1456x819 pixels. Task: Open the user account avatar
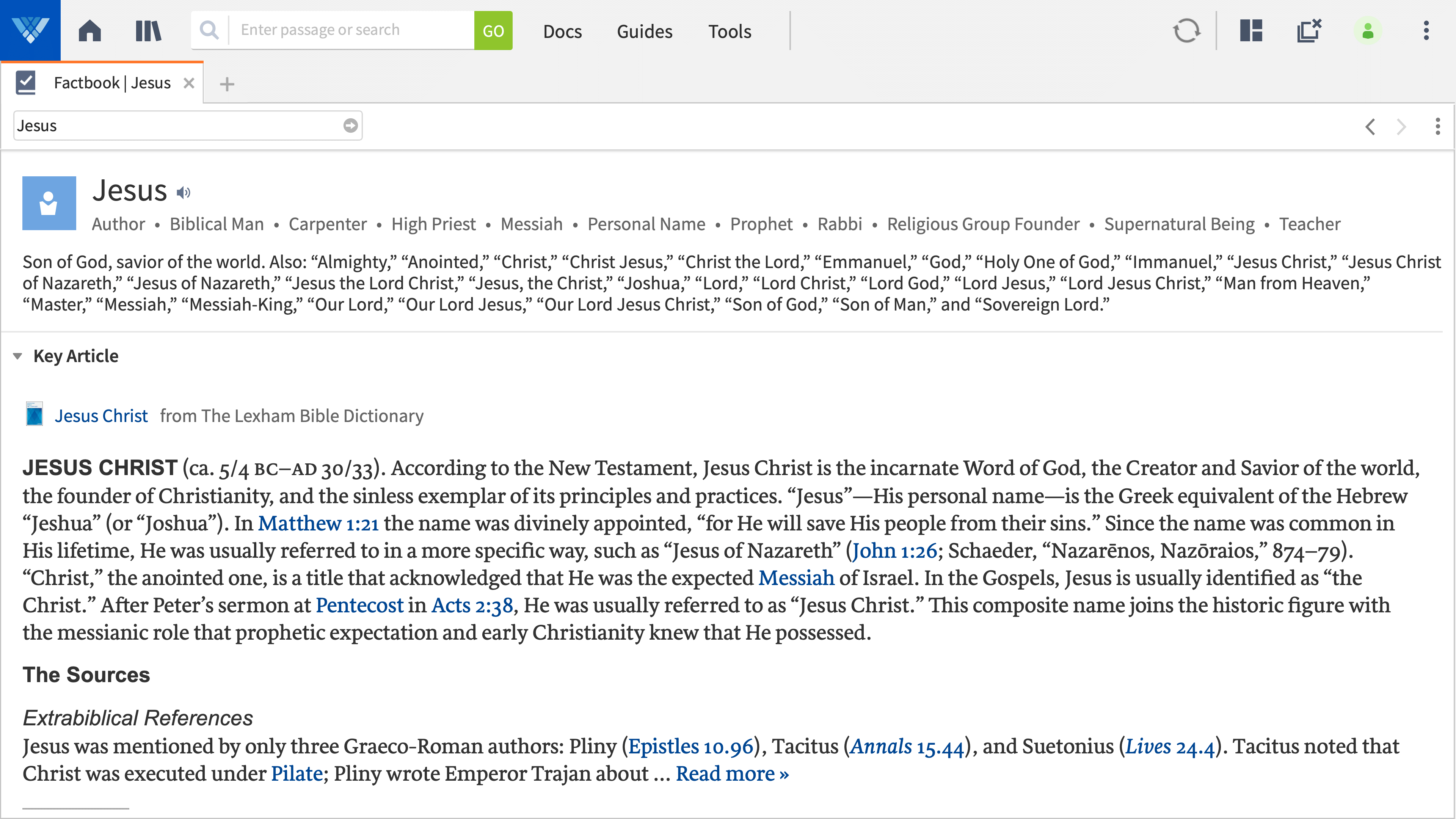1368,30
